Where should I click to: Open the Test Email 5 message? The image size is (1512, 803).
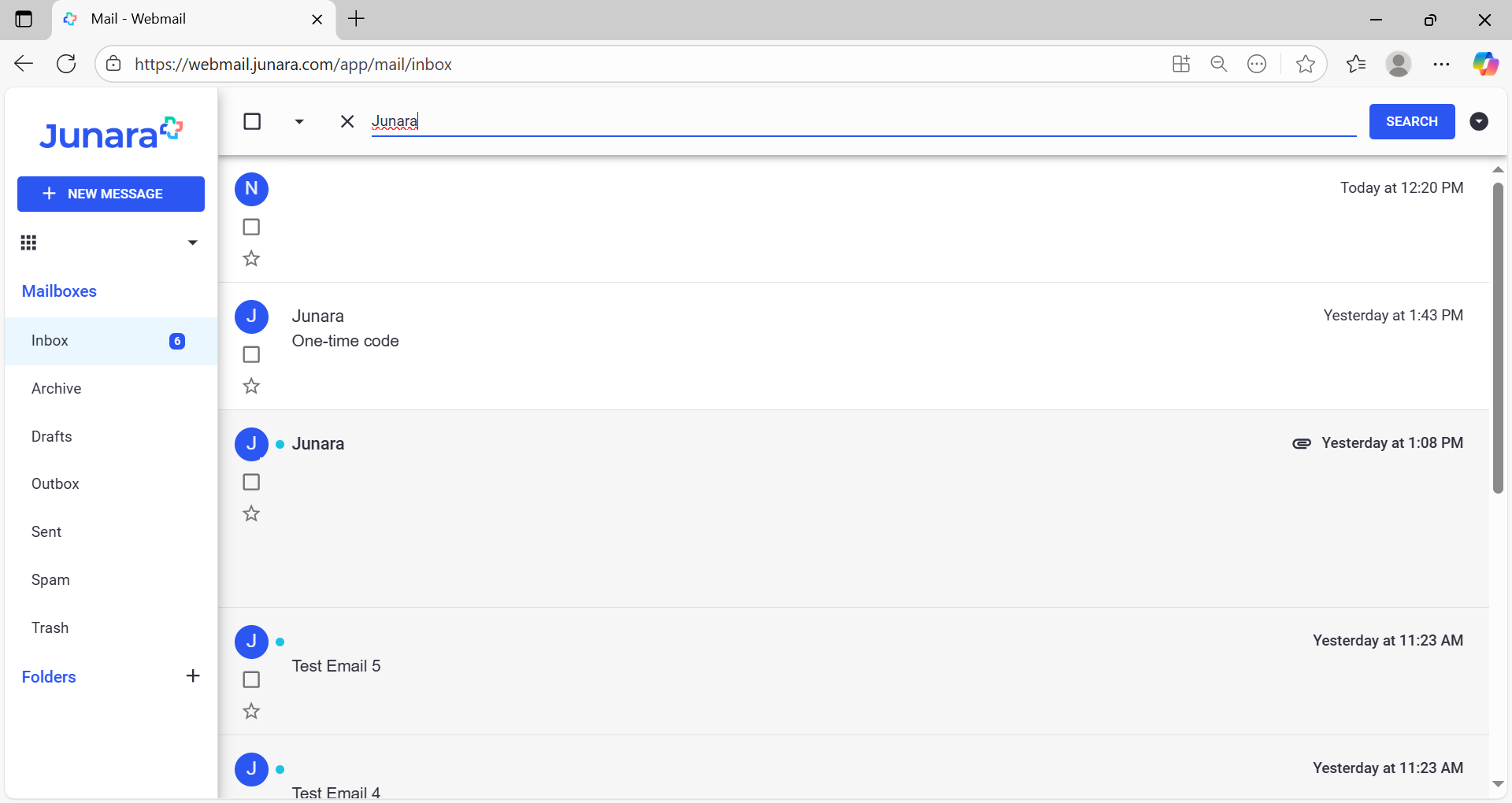click(x=854, y=672)
